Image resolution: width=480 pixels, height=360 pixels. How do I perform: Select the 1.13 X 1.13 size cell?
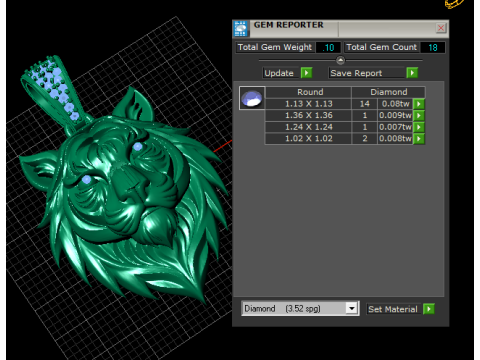[x=308, y=104]
